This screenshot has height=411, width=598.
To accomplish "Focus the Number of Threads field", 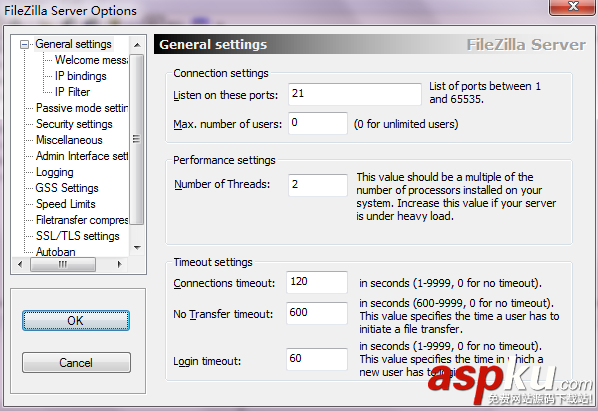I will pyautogui.click(x=318, y=185).
